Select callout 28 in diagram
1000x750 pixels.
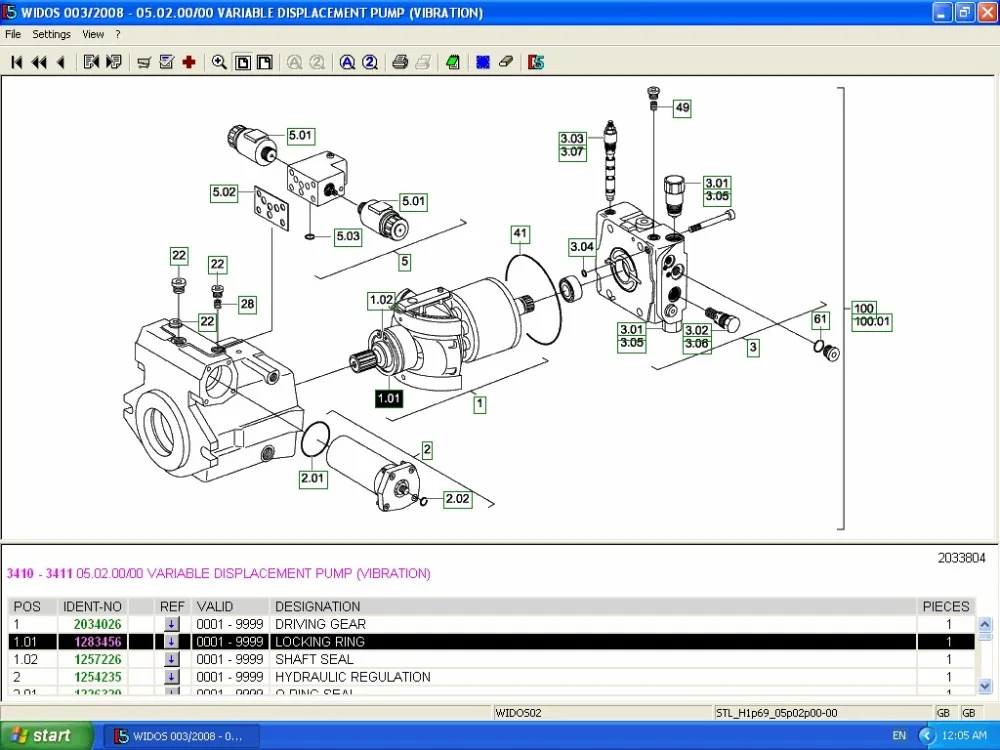click(x=247, y=304)
